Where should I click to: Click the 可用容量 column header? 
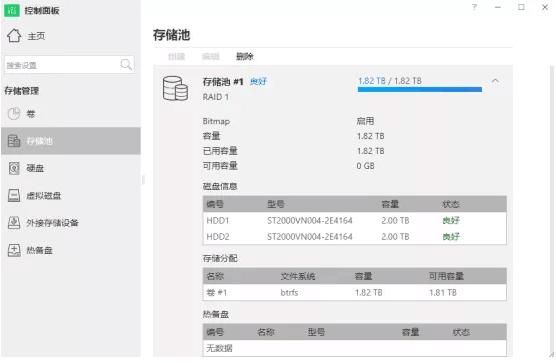446,276
